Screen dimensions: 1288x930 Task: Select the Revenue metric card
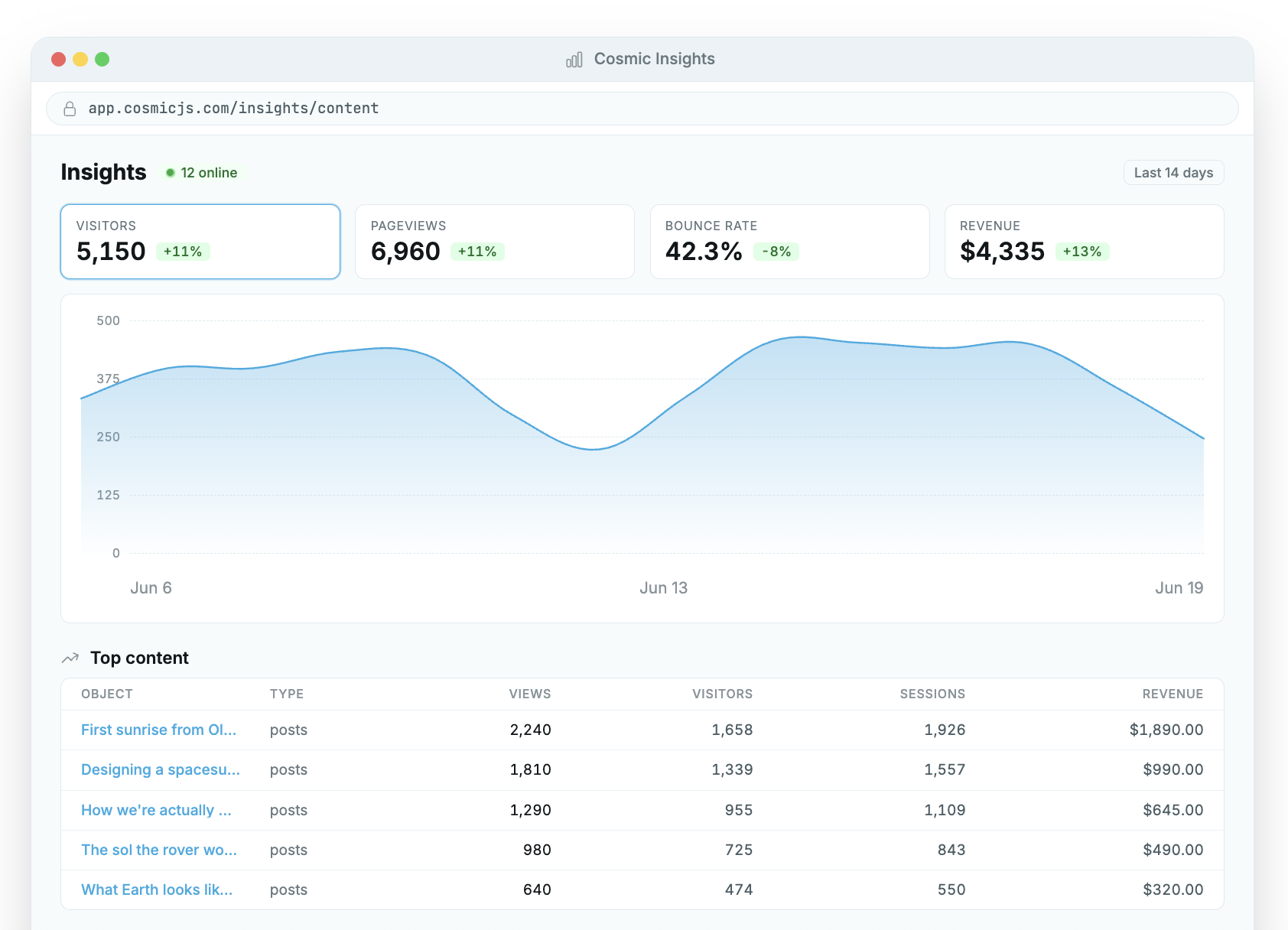click(1084, 242)
